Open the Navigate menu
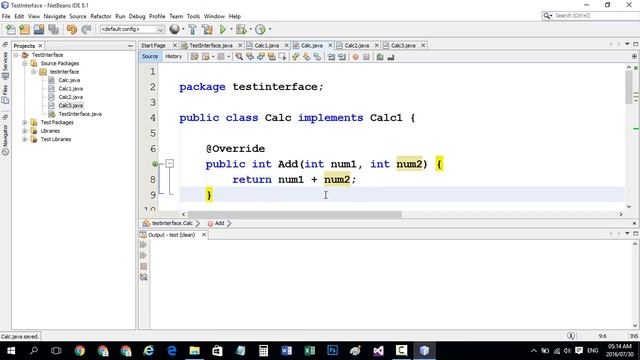Image resolution: width=640 pixels, height=360 pixels. click(55, 16)
